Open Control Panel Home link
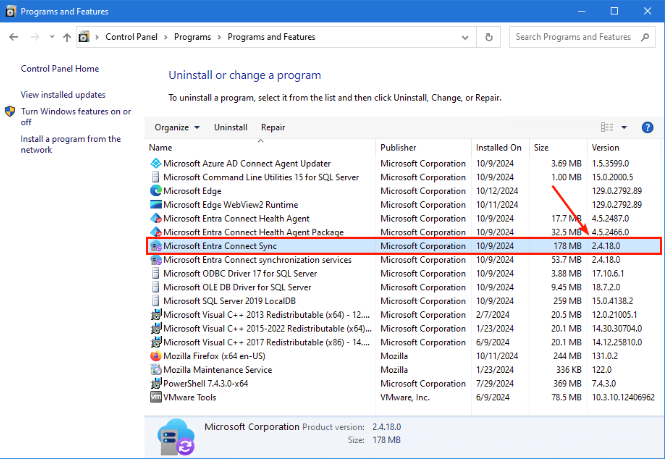Viewport: 666px width, 459px height. 60,69
